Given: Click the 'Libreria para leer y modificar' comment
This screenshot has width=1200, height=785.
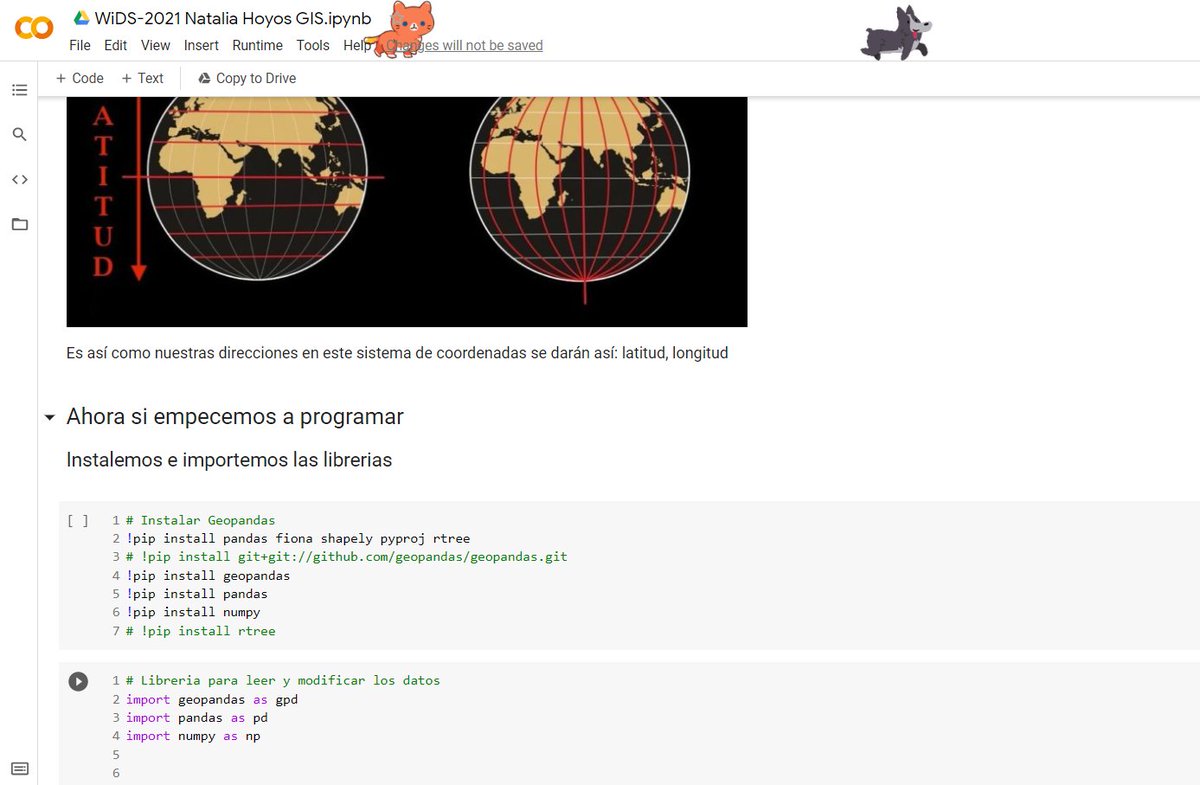Looking at the screenshot, I should pyautogui.click(x=283, y=681).
